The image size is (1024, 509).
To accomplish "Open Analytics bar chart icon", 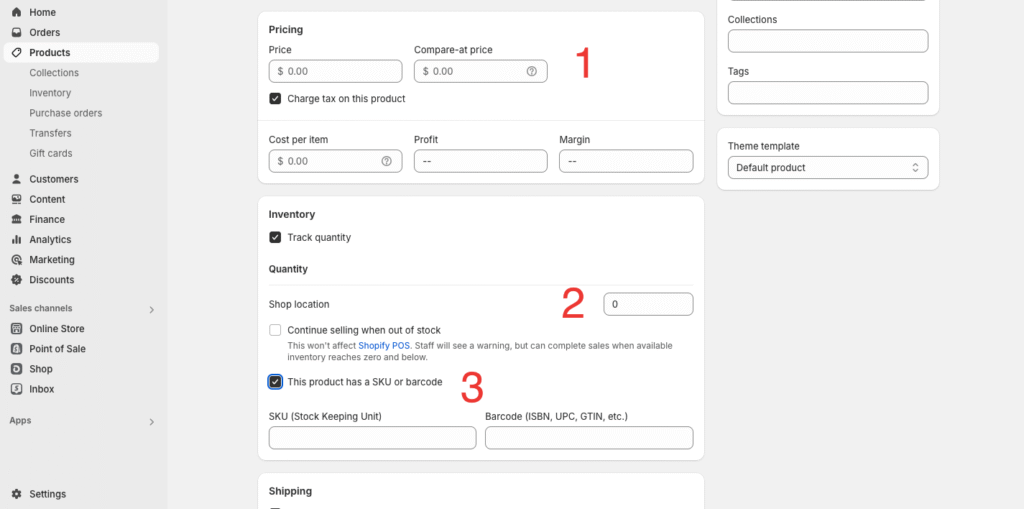I will point(17,240).
